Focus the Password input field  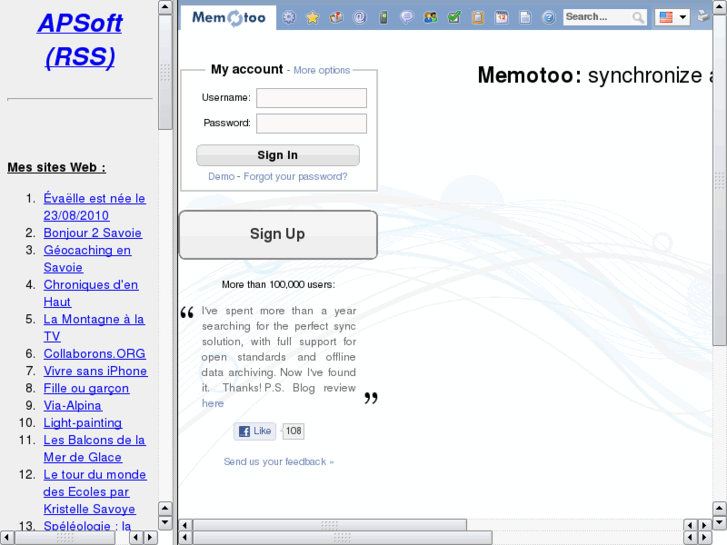312,123
